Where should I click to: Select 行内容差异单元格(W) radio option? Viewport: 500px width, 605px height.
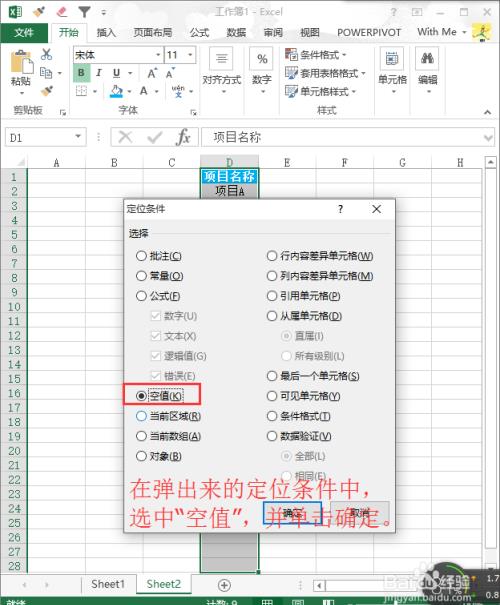[320, 256]
